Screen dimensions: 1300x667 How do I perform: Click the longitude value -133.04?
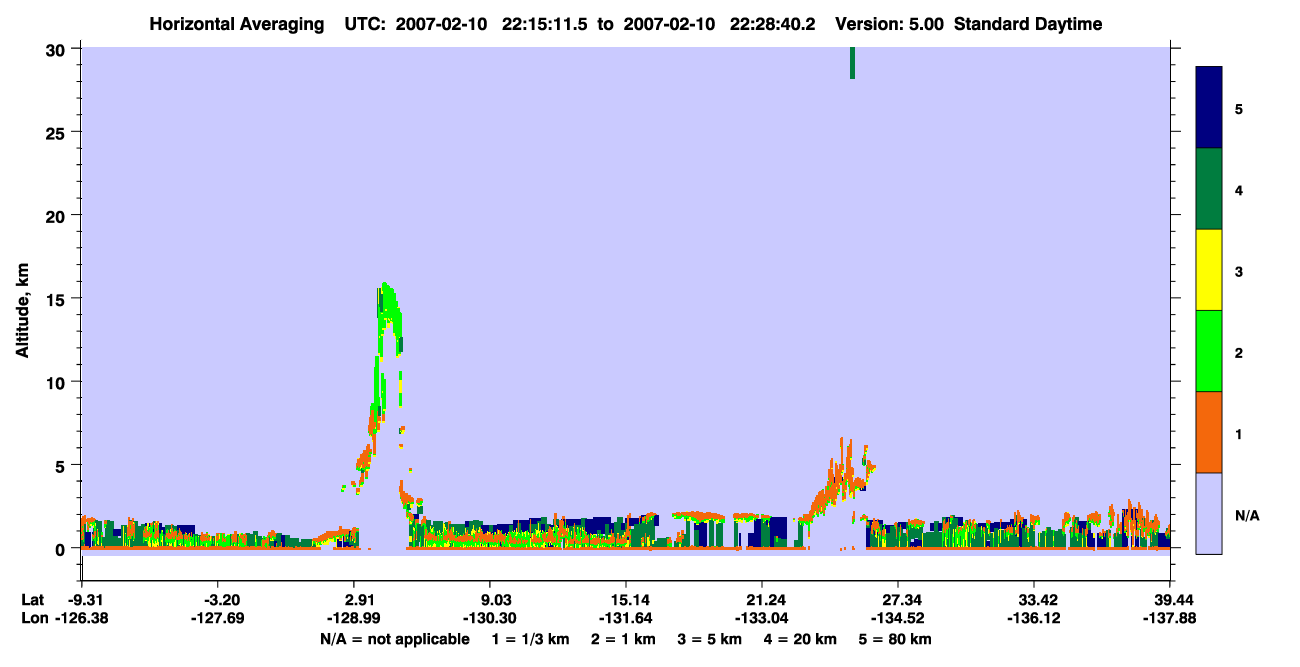click(x=762, y=619)
